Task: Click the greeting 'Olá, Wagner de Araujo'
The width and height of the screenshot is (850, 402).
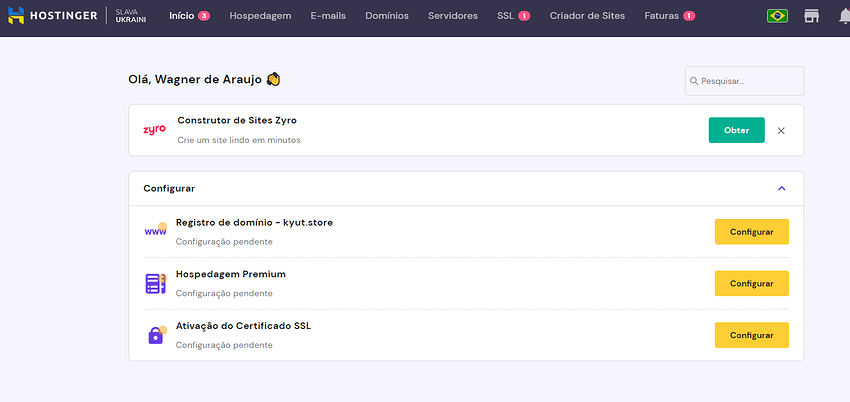Action: [197, 79]
